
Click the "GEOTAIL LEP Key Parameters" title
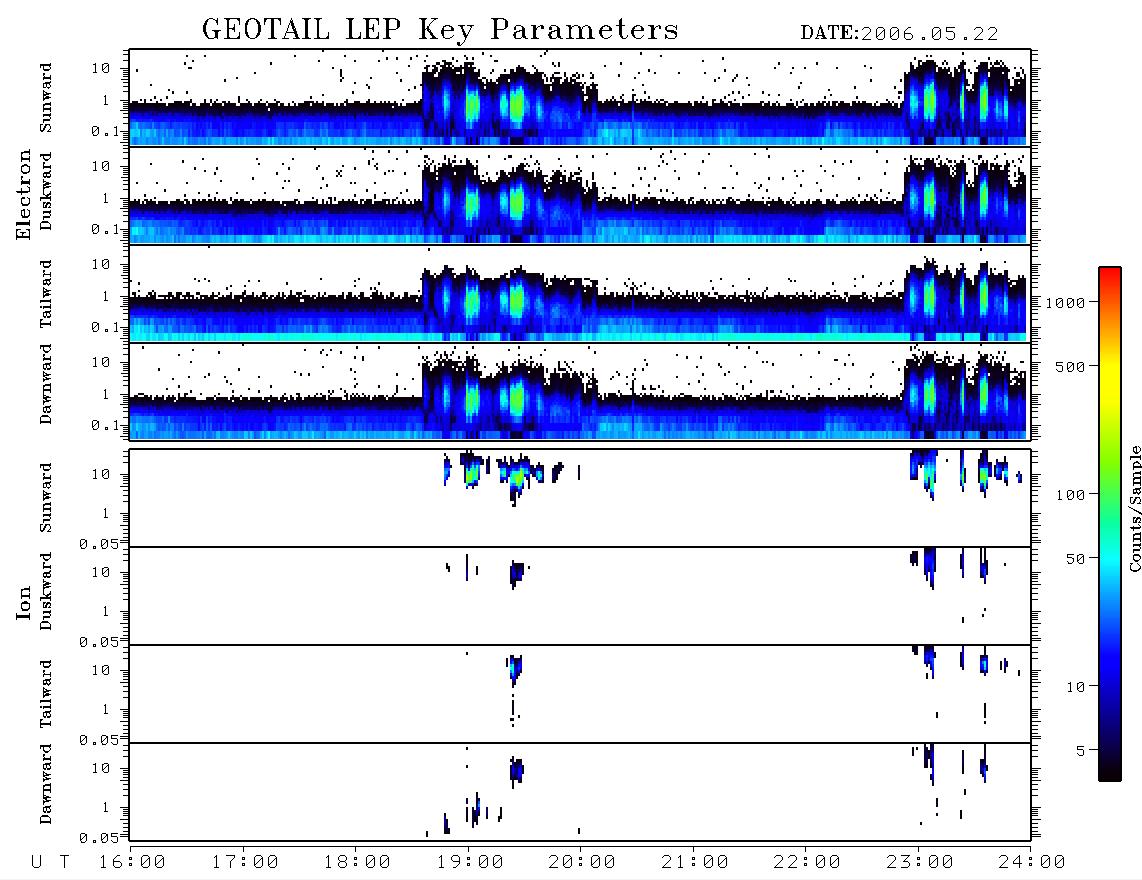440,30
